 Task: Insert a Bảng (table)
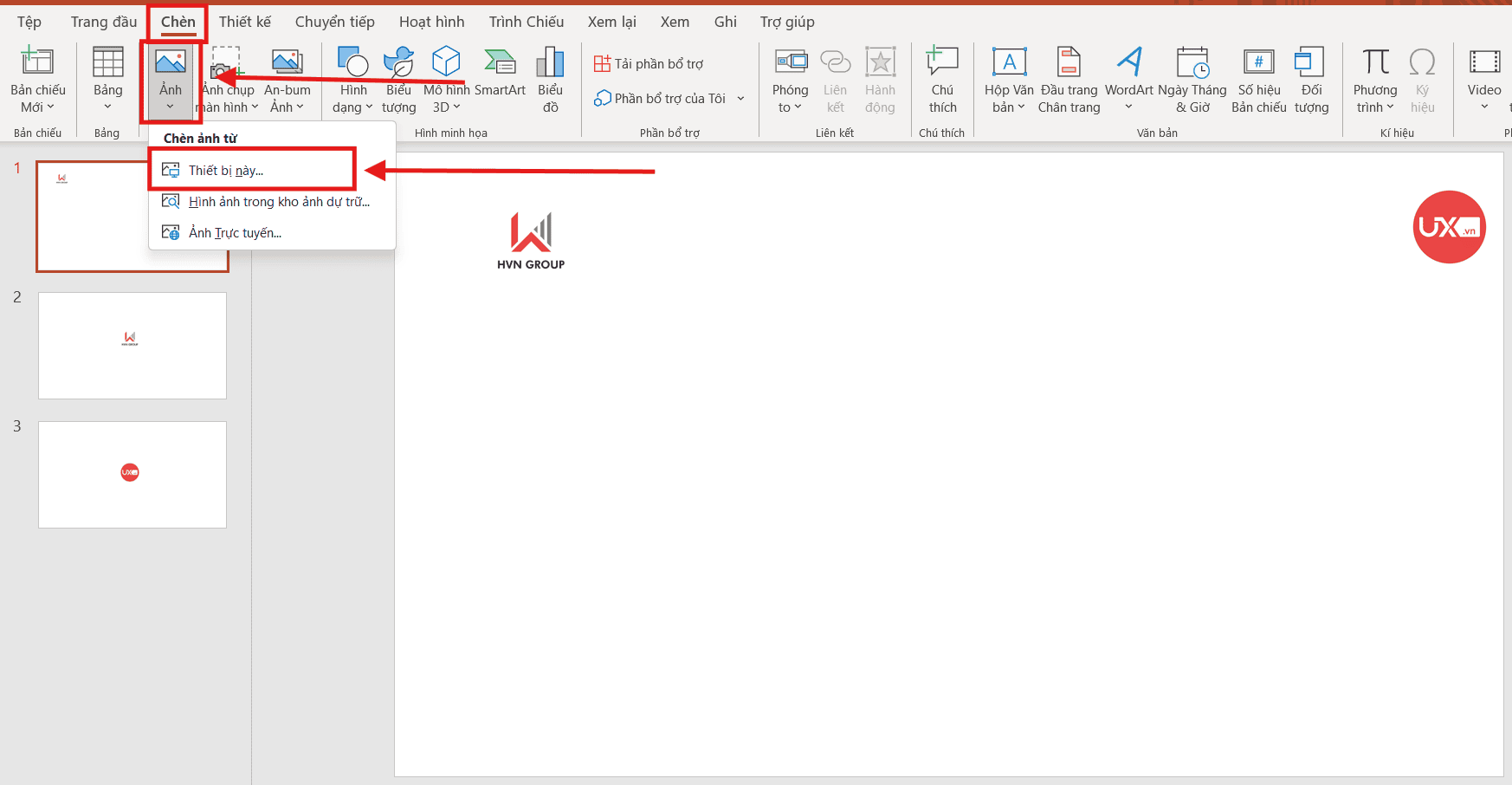[107, 78]
